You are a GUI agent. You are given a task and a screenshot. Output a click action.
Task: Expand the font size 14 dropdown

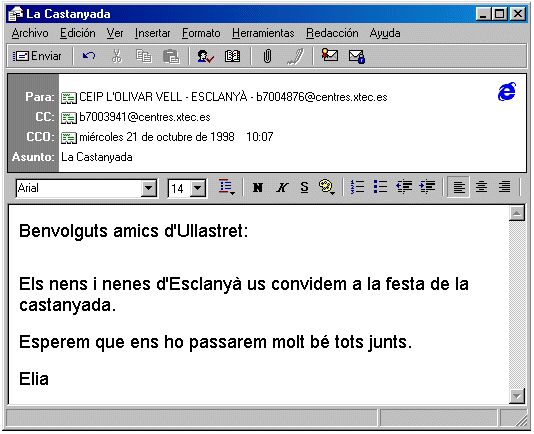point(198,188)
